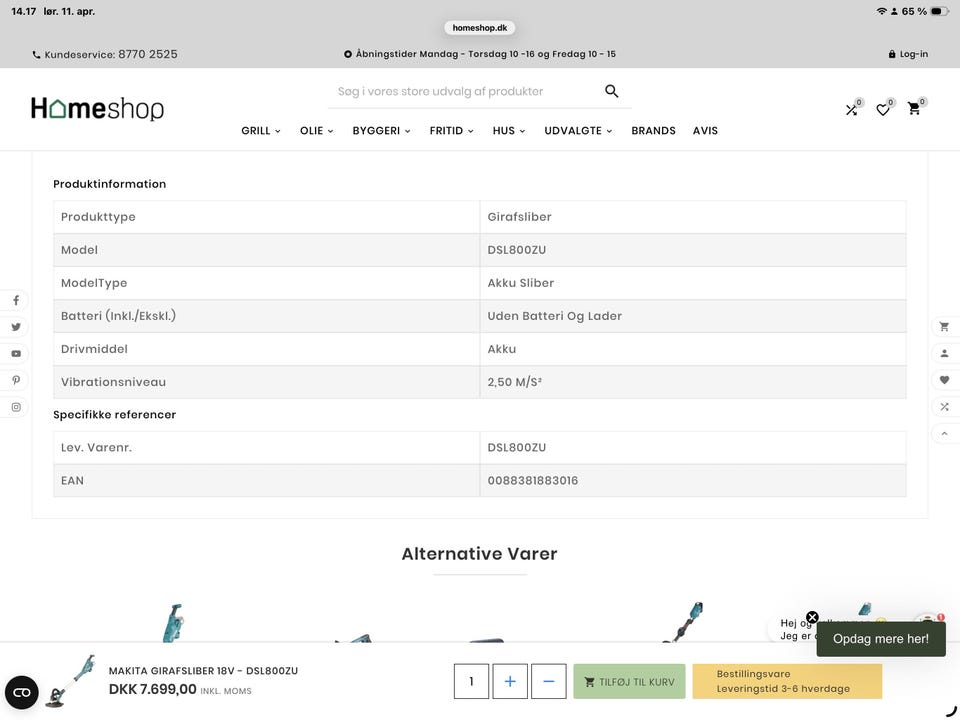Click the scroll-to-top arrow on right sidebar

pyautogui.click(x=944, y=433)
